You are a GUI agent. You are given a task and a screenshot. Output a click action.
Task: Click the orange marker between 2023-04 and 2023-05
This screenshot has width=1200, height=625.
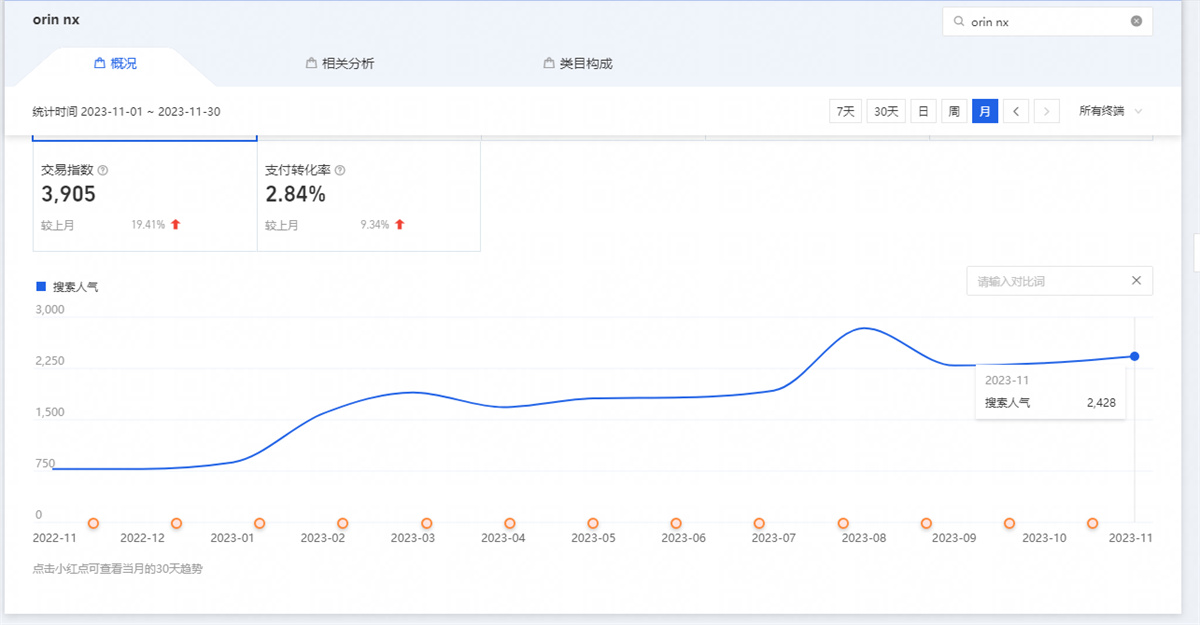[509, 523]
